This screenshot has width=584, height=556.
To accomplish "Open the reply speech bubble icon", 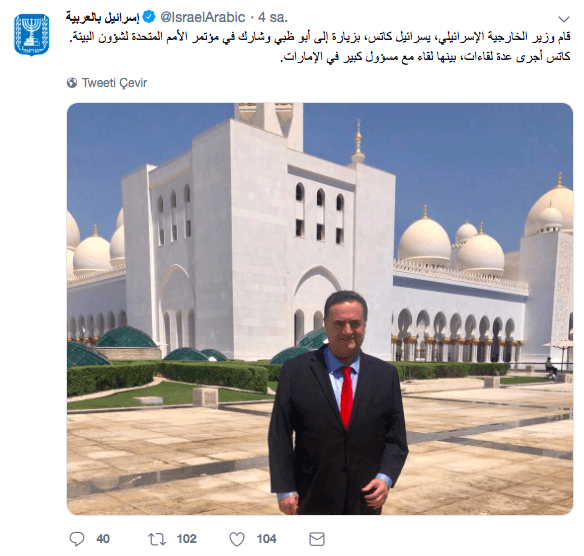I will pos(77,539).
